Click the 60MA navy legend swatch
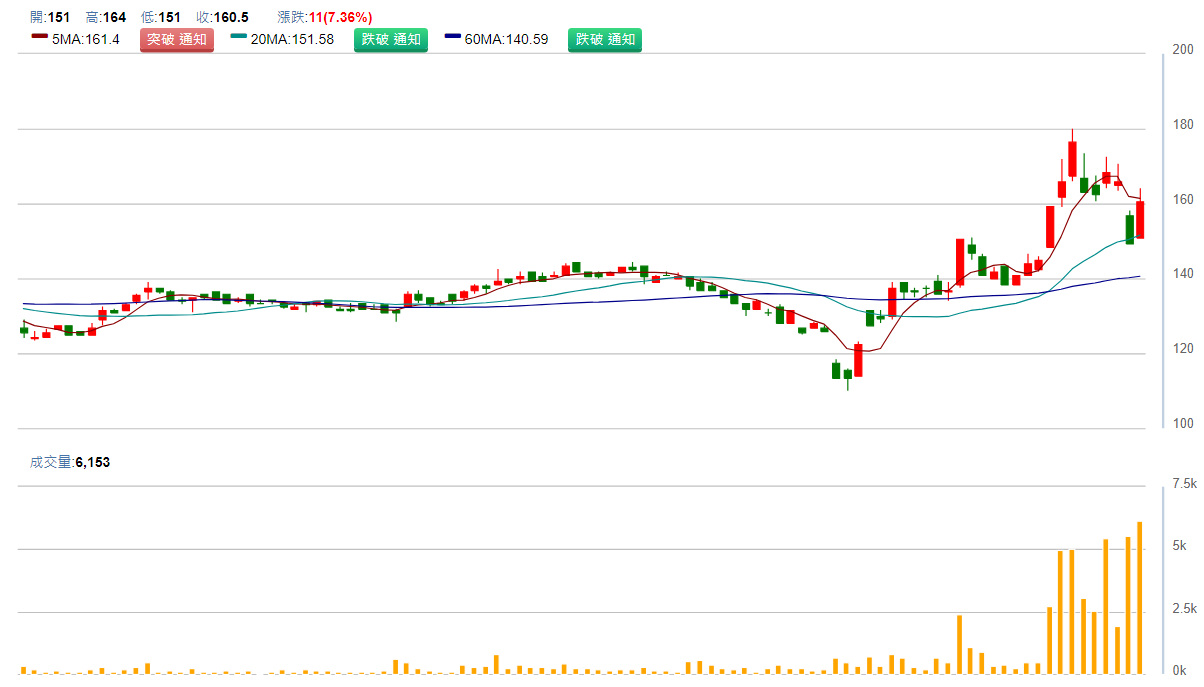1204x687 pixels. (453, 37)
